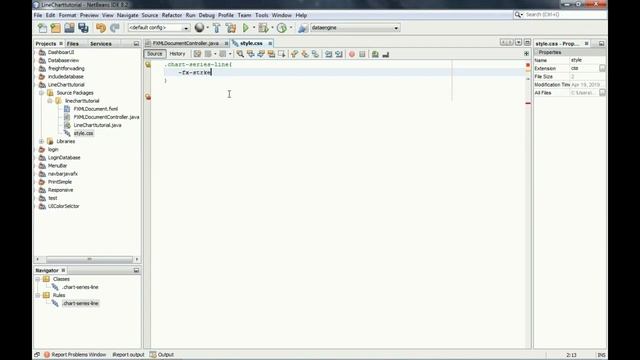Run the project with the green play icon
The width and height of the screenshot is (640, 360).
coord(246,28)
